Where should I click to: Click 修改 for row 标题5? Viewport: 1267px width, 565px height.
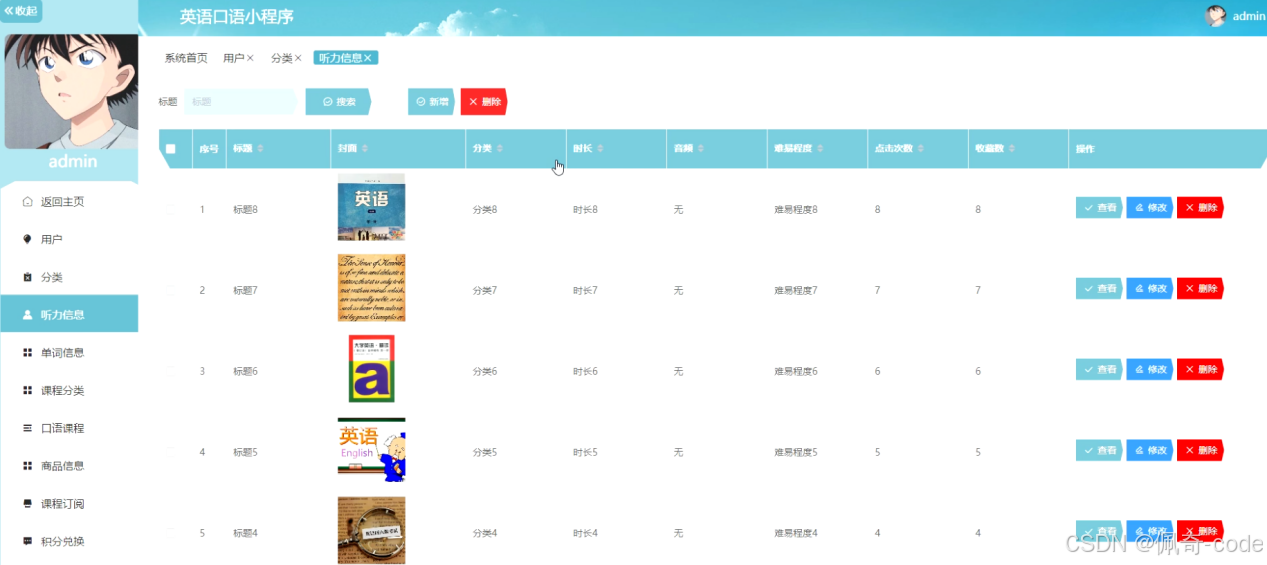(1150, 450)
